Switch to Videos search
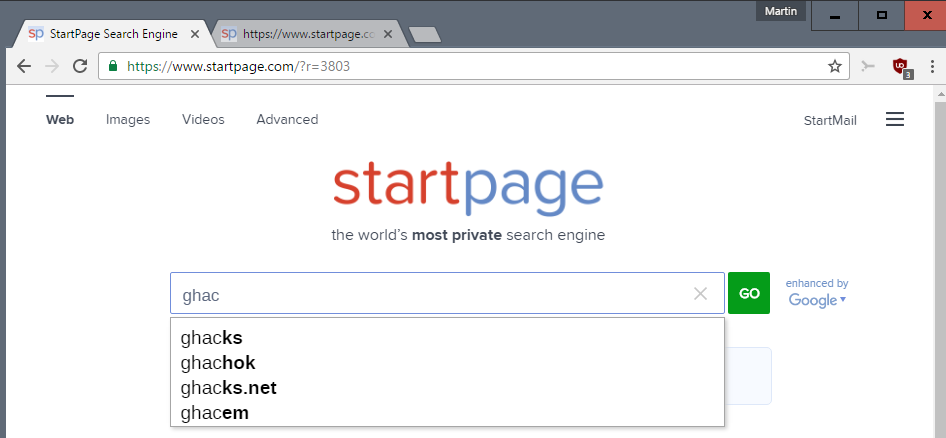 [x=203, y=119]
